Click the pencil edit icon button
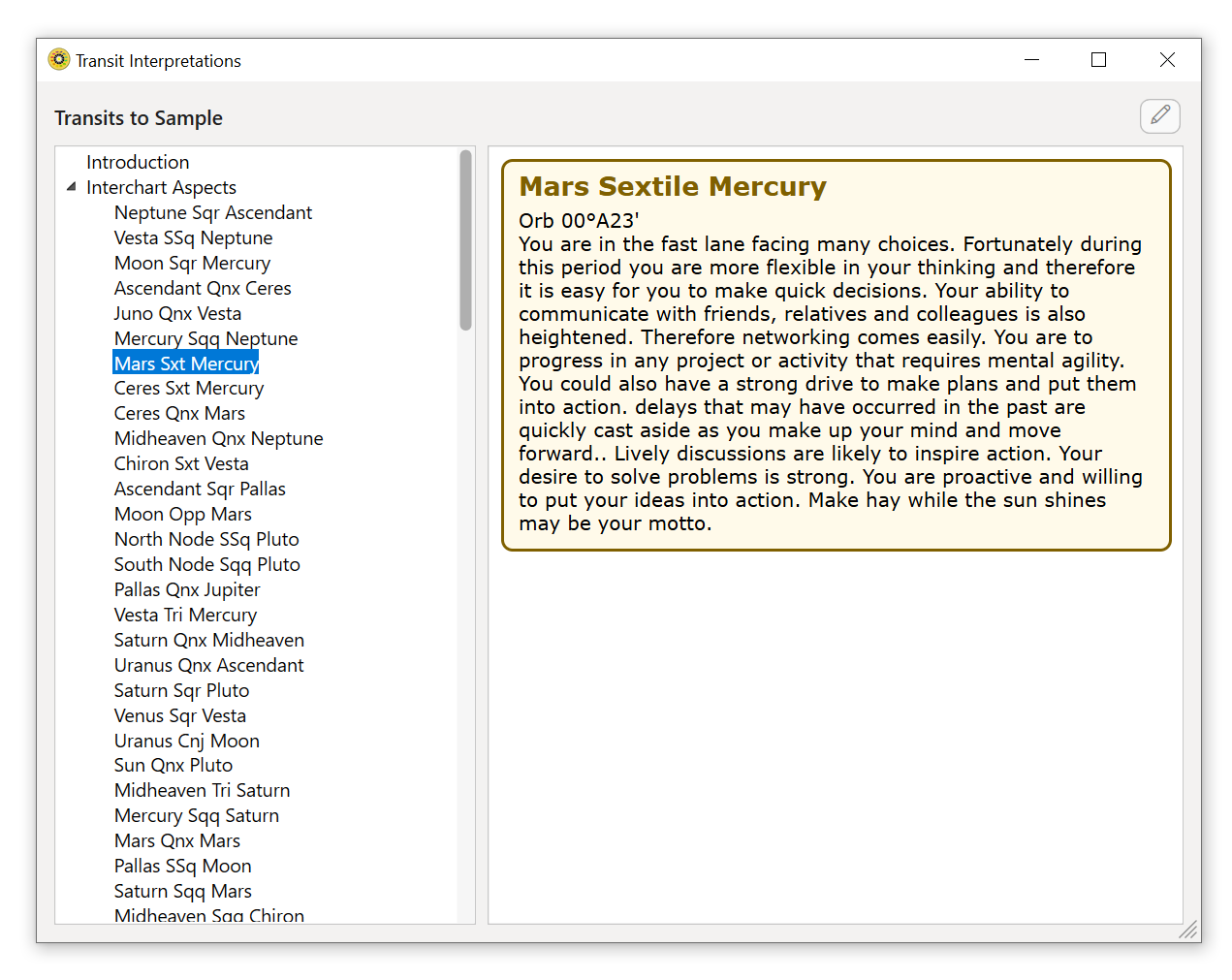Image resolution: width=1232 pixels, height=980 pixels. click(1159, 116)
